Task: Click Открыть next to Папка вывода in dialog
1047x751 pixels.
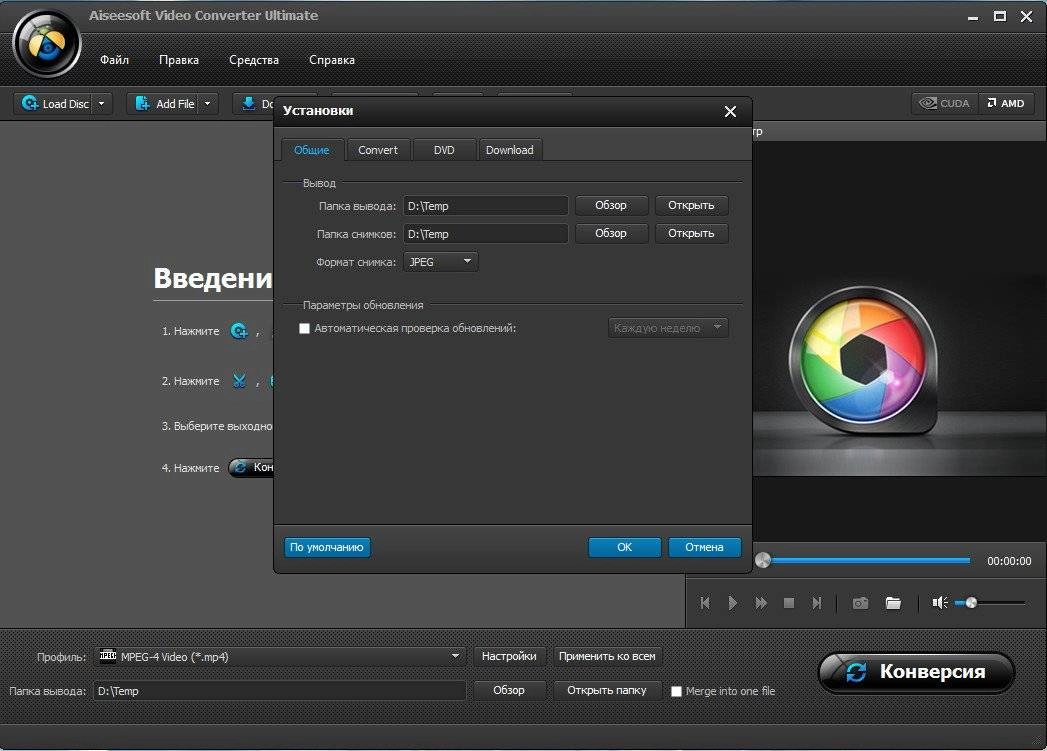Action: [x=691, y=206]
